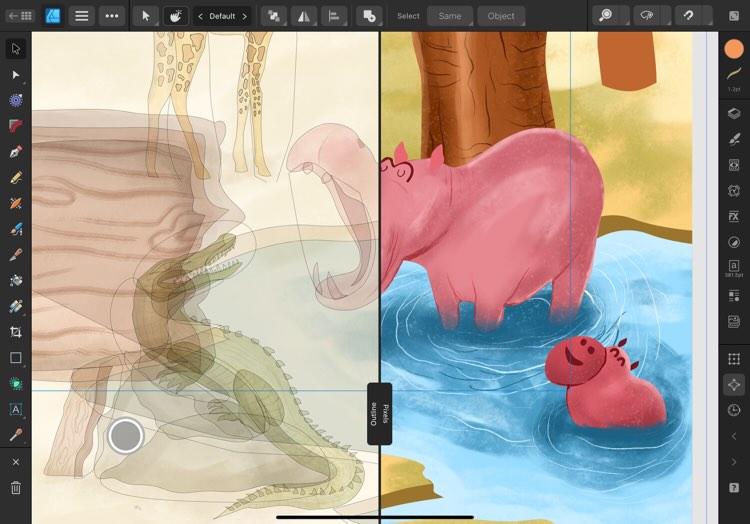The image size is (750, 524).
Task: Click the Default preset label
Action: pos(222,16)
